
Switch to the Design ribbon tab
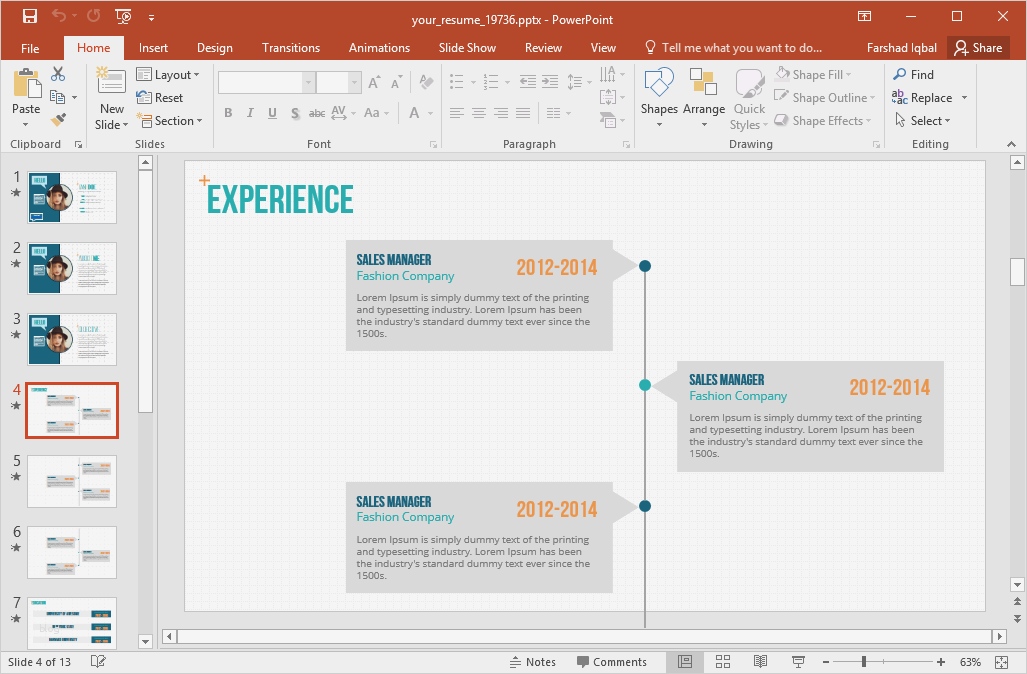[x=214, y=47]
